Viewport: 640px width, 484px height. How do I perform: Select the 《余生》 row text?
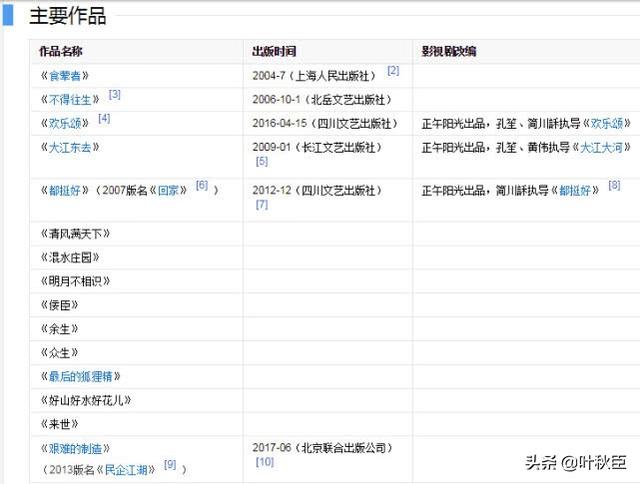(x=59, y=329)
